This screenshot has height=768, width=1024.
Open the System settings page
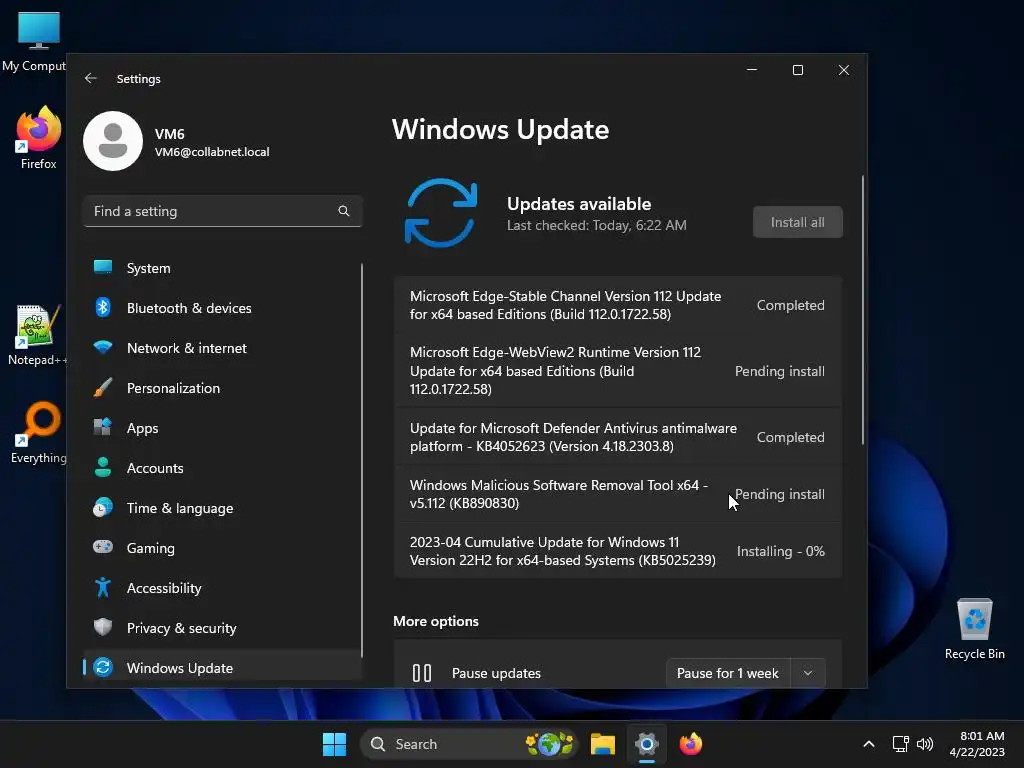coord(222,268)
